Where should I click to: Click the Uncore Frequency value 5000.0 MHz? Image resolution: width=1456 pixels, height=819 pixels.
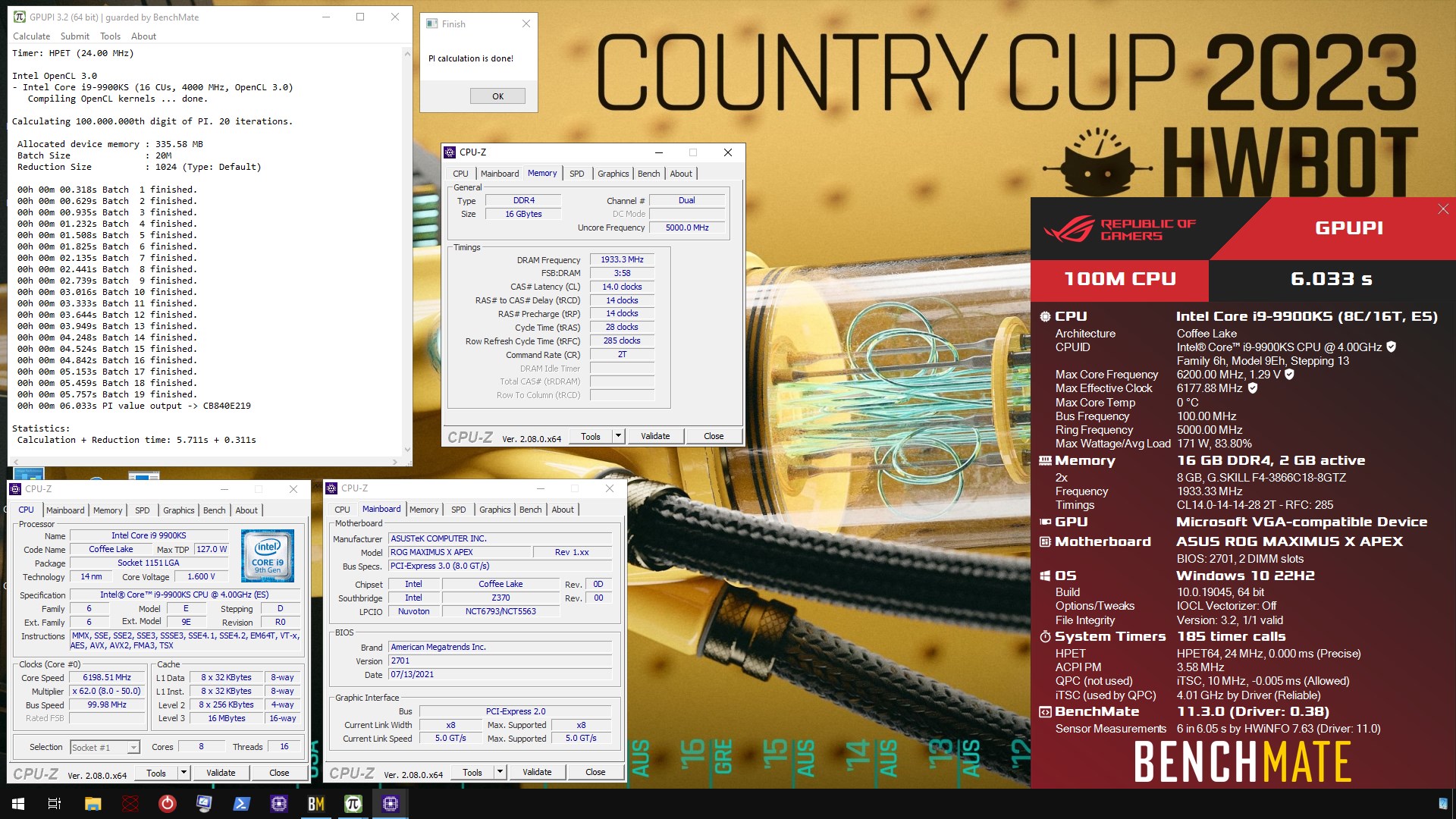(687, 227)
